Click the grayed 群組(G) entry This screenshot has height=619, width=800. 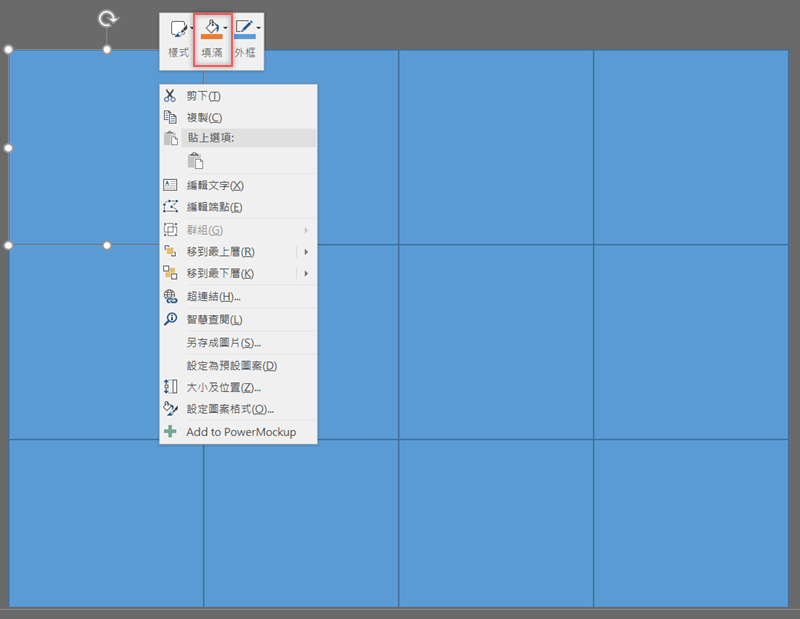click(238, 230)
